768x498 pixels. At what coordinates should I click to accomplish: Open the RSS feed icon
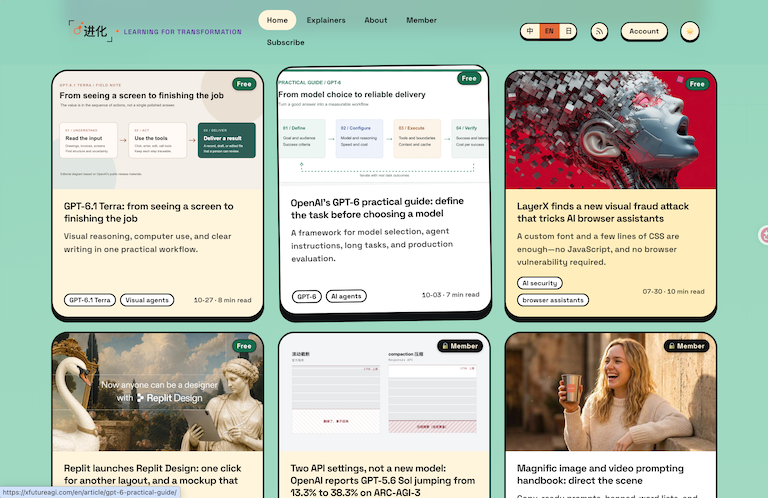(599, 31)
